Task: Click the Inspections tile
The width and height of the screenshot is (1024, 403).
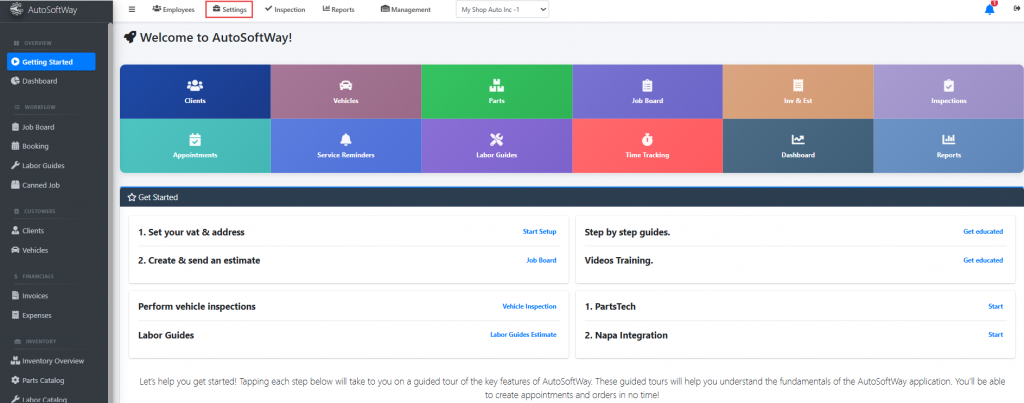Action: (x=948, y=92)
